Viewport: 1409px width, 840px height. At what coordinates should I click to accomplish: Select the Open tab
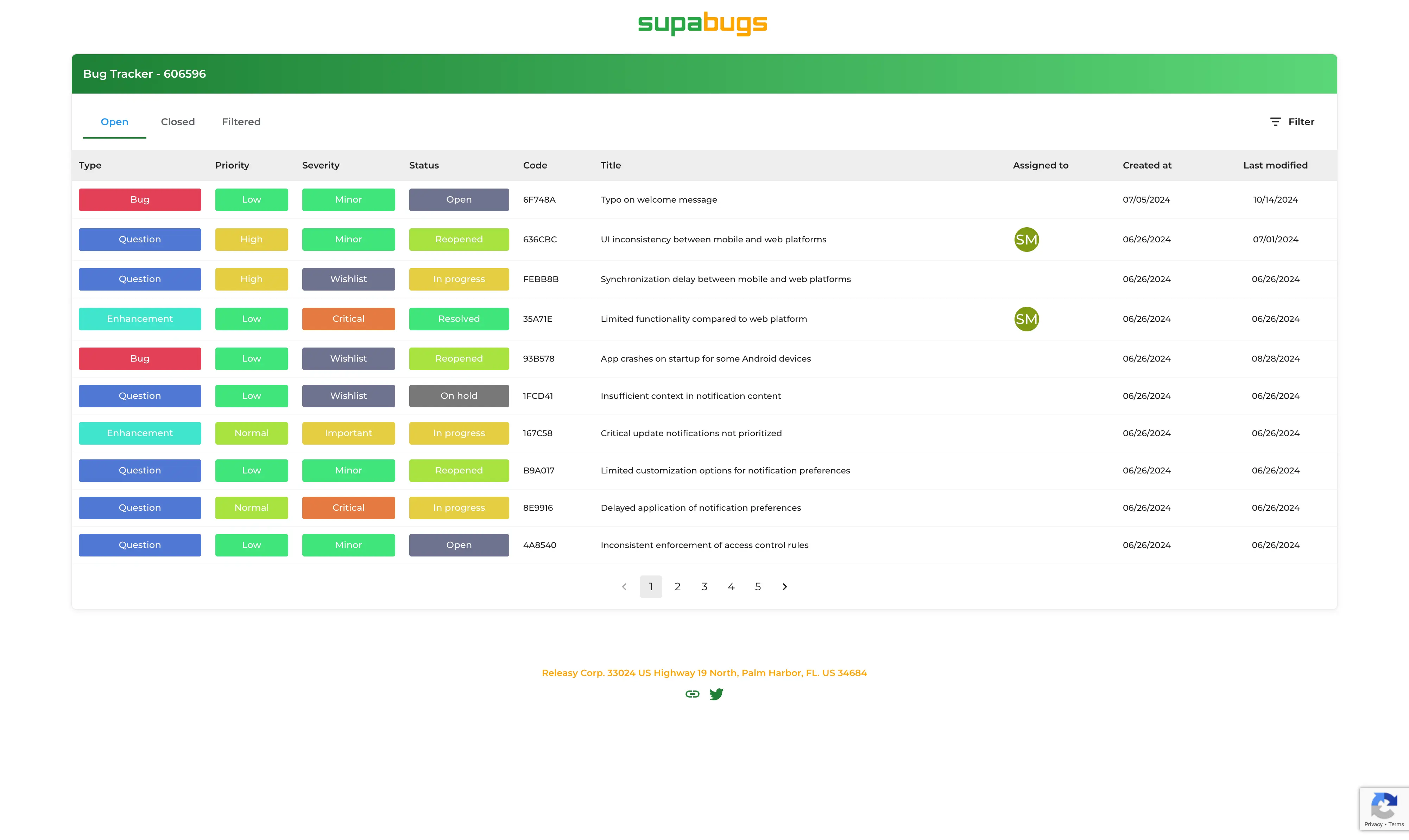tap(114, 122)
